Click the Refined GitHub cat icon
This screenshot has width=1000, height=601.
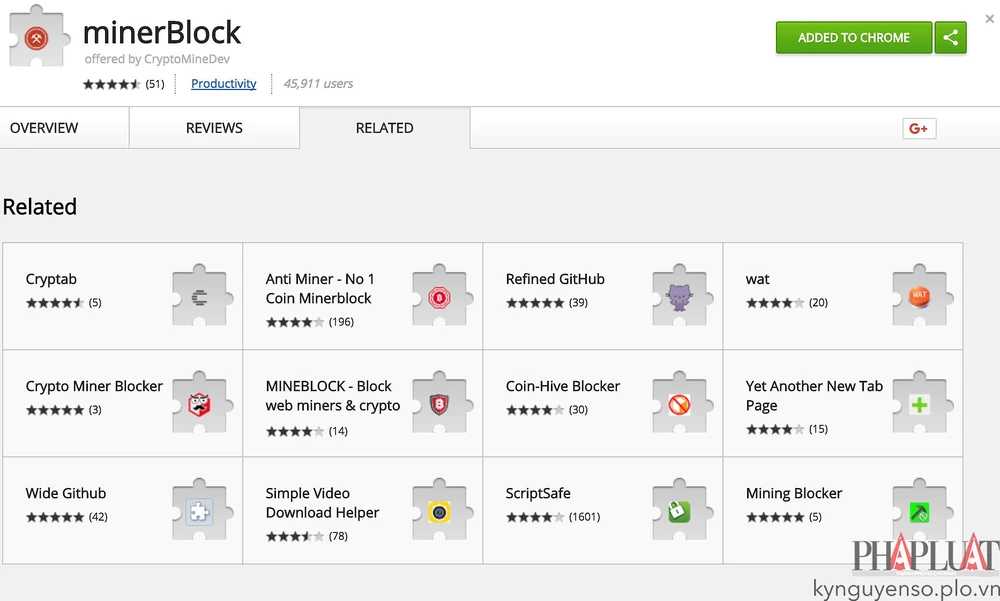680,296
